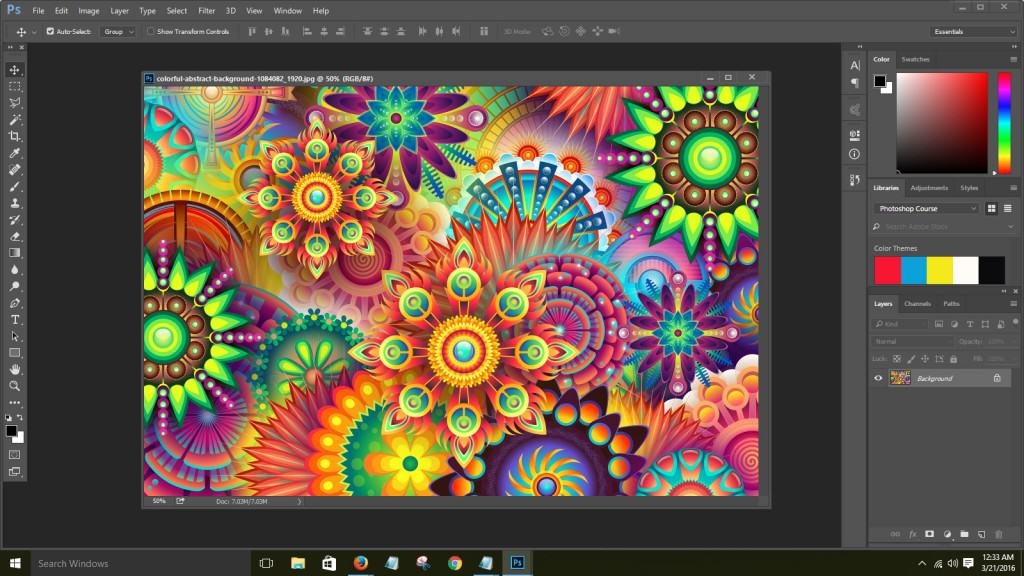
Task: Select the Move tool
Action: [14, 70]
